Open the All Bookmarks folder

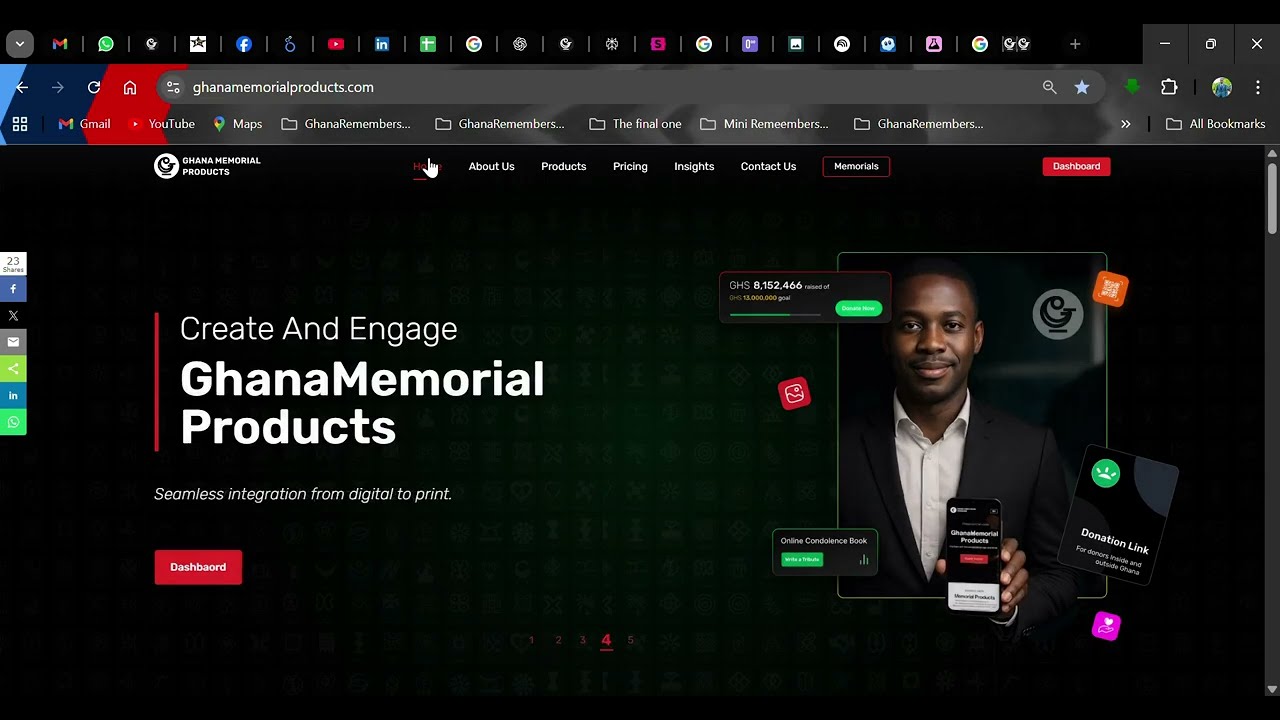click(1216, 124)
